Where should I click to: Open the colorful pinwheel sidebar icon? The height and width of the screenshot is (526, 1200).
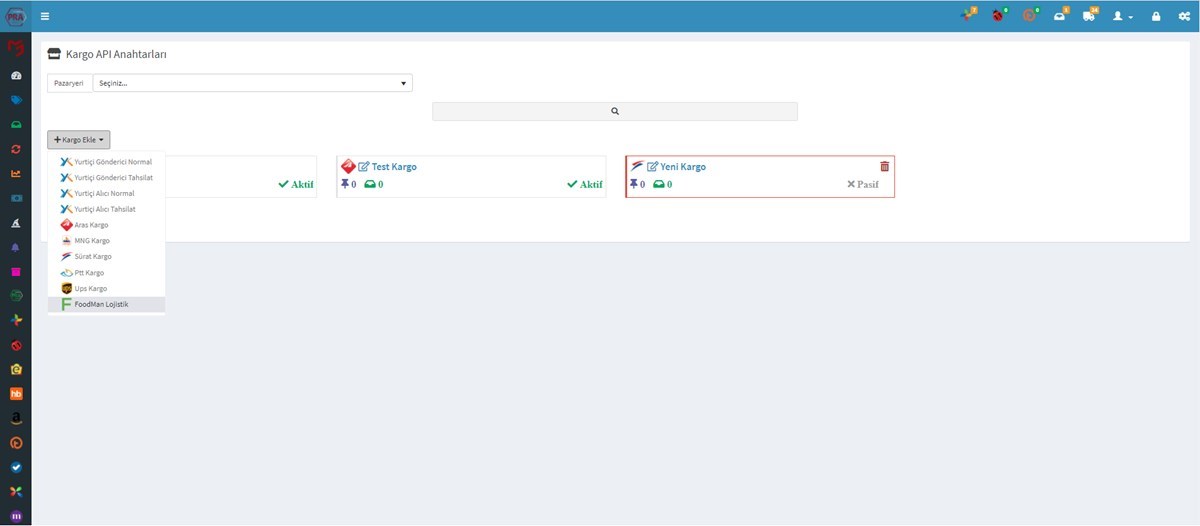click(16, 320)
